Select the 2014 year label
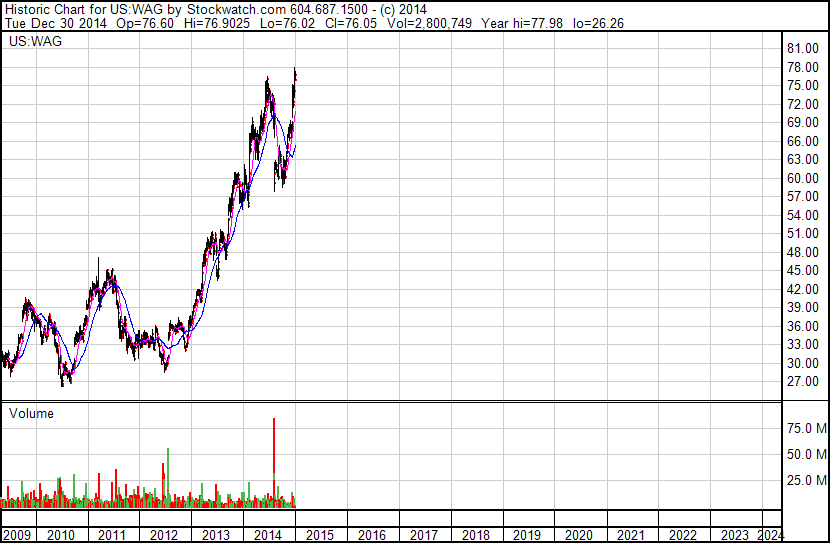The width and height of the screenshot is (830, 543). pos(268,535)
